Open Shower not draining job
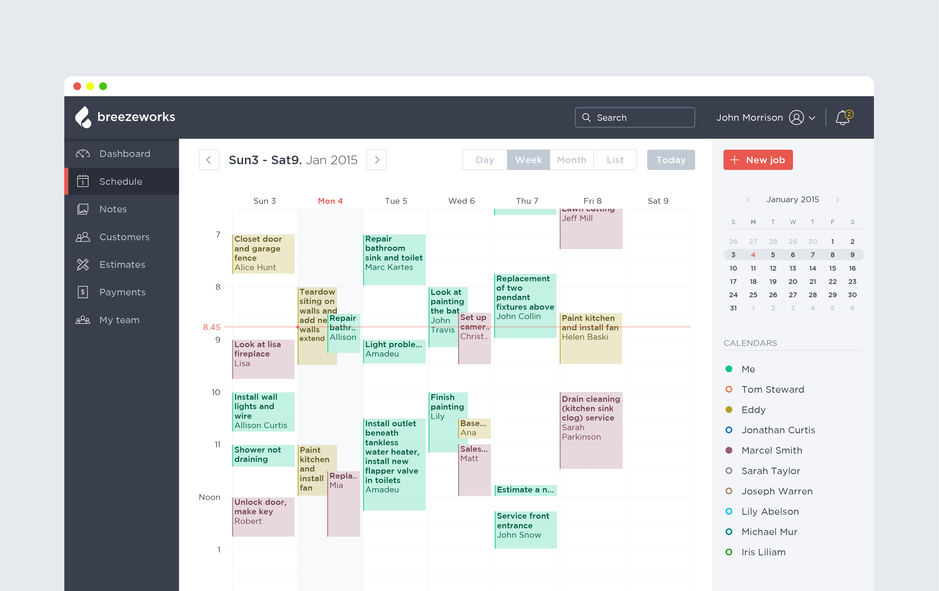 click(x=263, y=455)
